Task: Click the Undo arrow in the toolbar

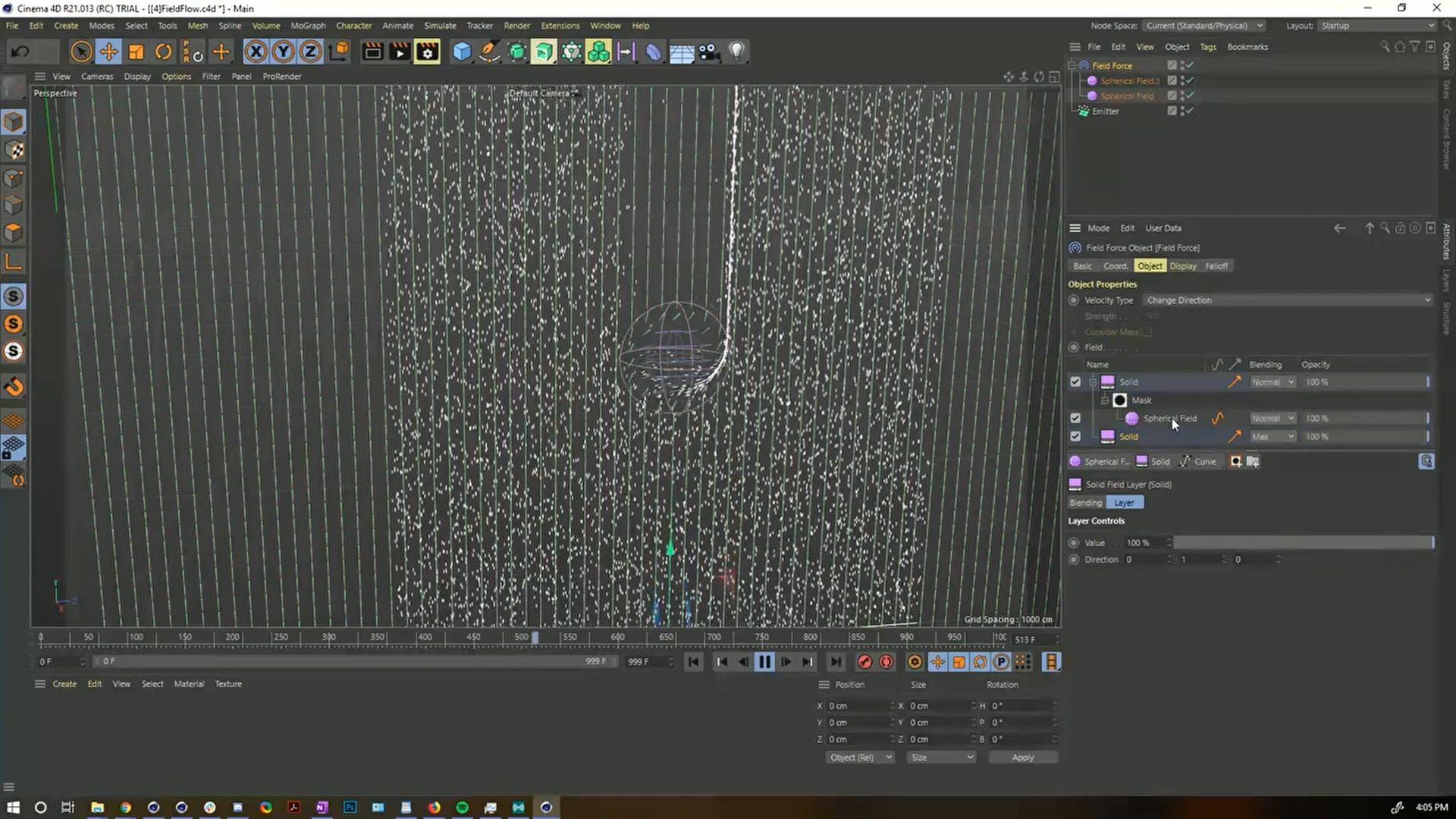Action: 20,52
